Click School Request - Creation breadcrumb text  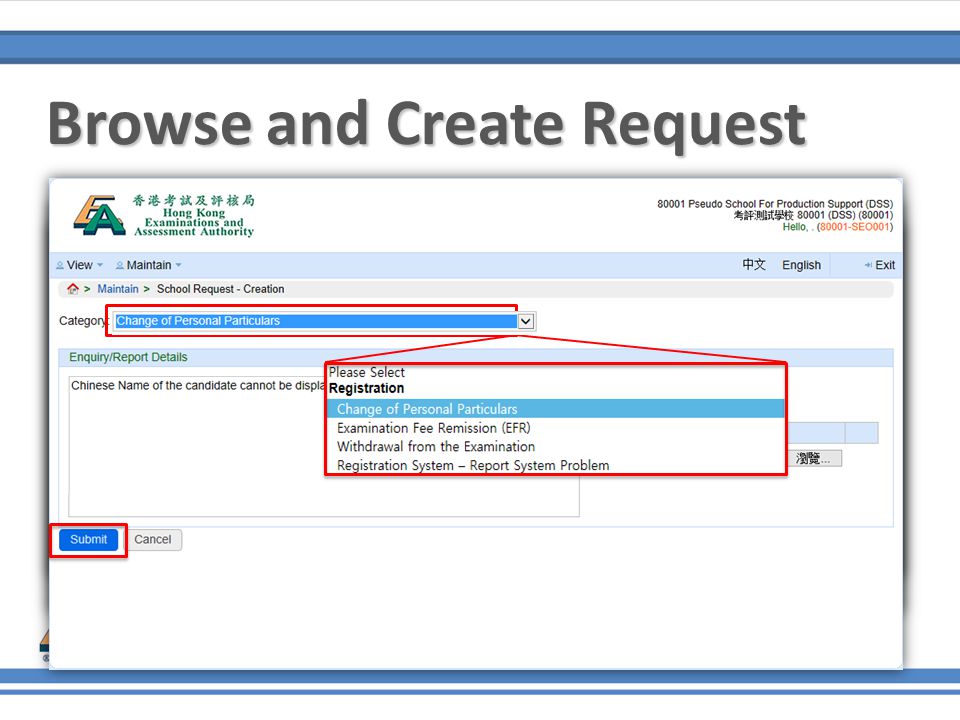(x=220, y=289)
